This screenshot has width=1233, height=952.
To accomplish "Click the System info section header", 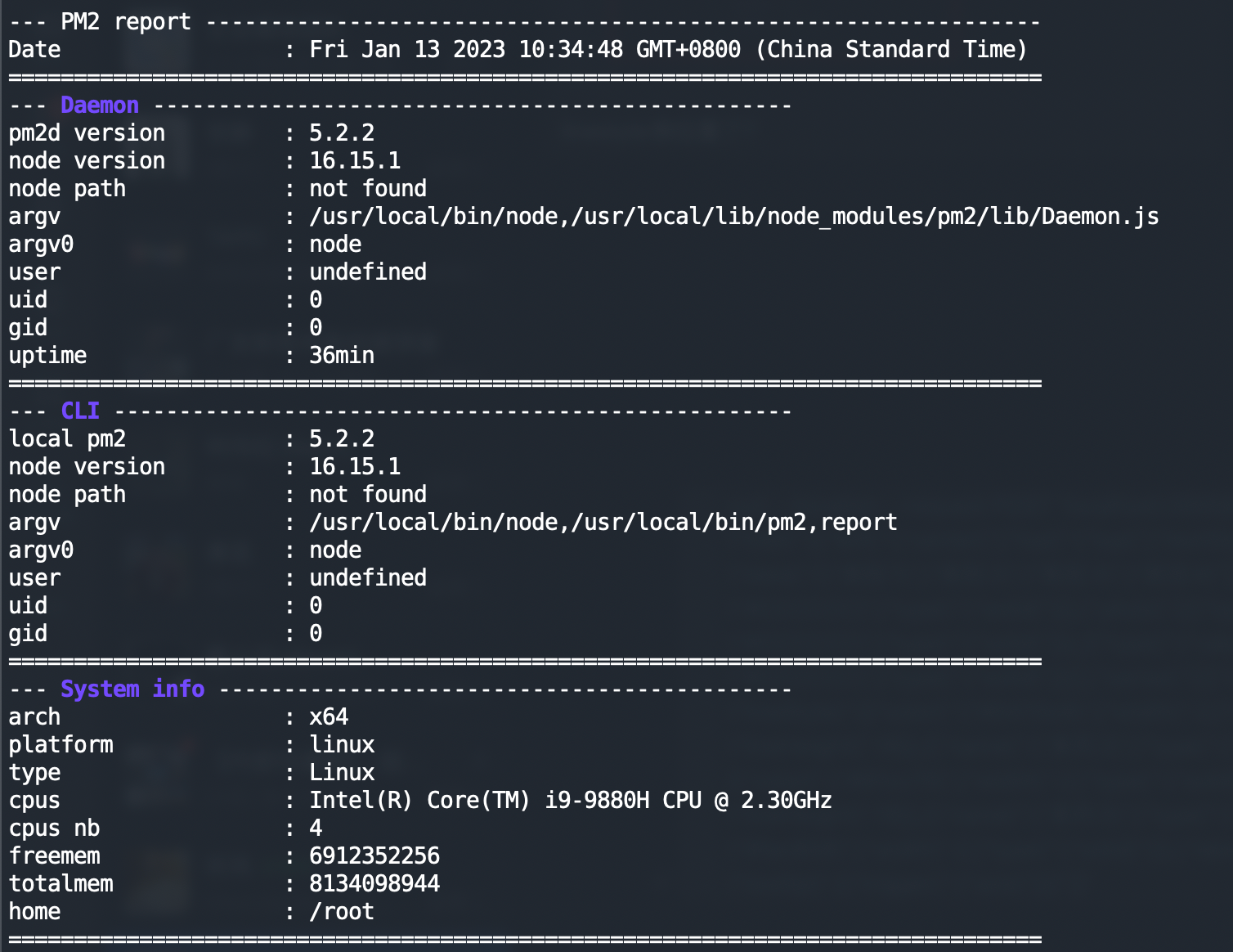I will click(132, 689).
